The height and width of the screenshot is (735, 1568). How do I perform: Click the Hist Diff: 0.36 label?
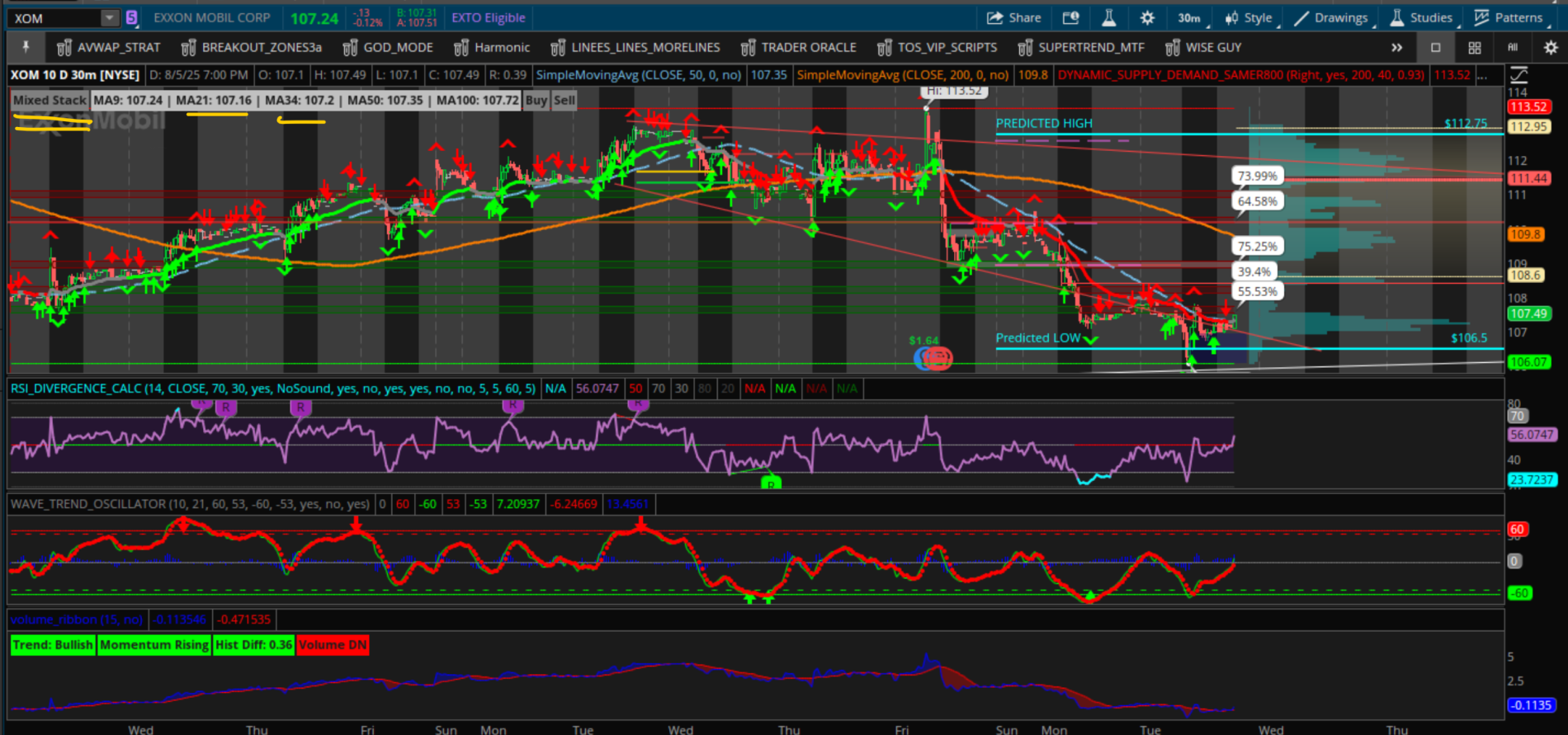(x=254, y=645)
